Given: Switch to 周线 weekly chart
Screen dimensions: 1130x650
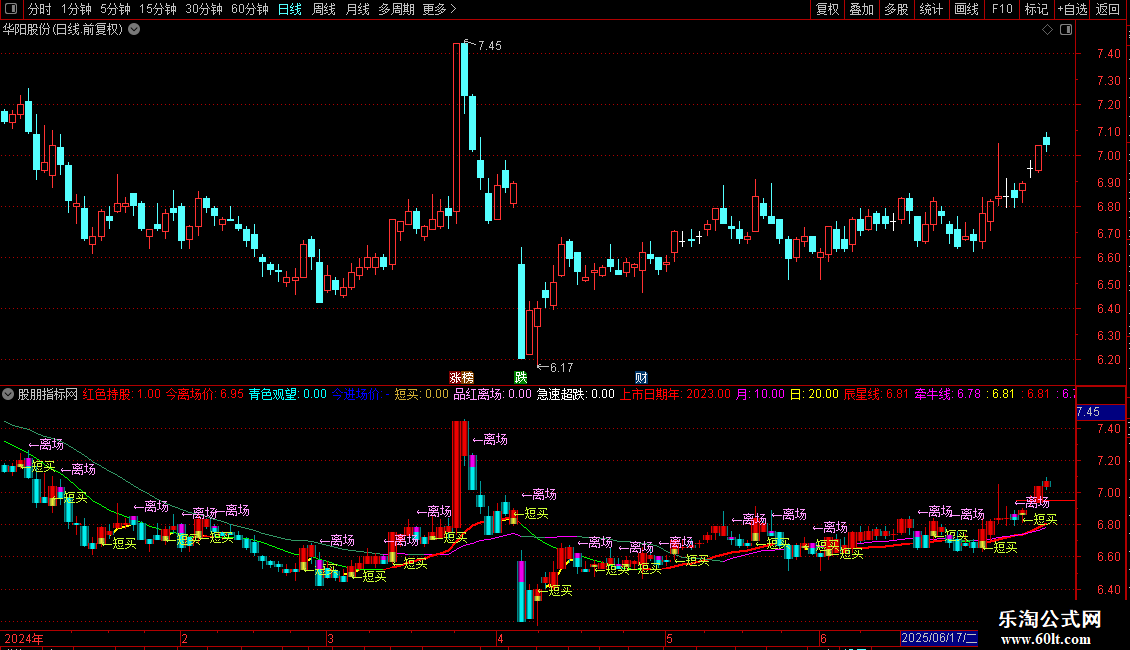Looking at the screenshot, I should tap(324, 9).
